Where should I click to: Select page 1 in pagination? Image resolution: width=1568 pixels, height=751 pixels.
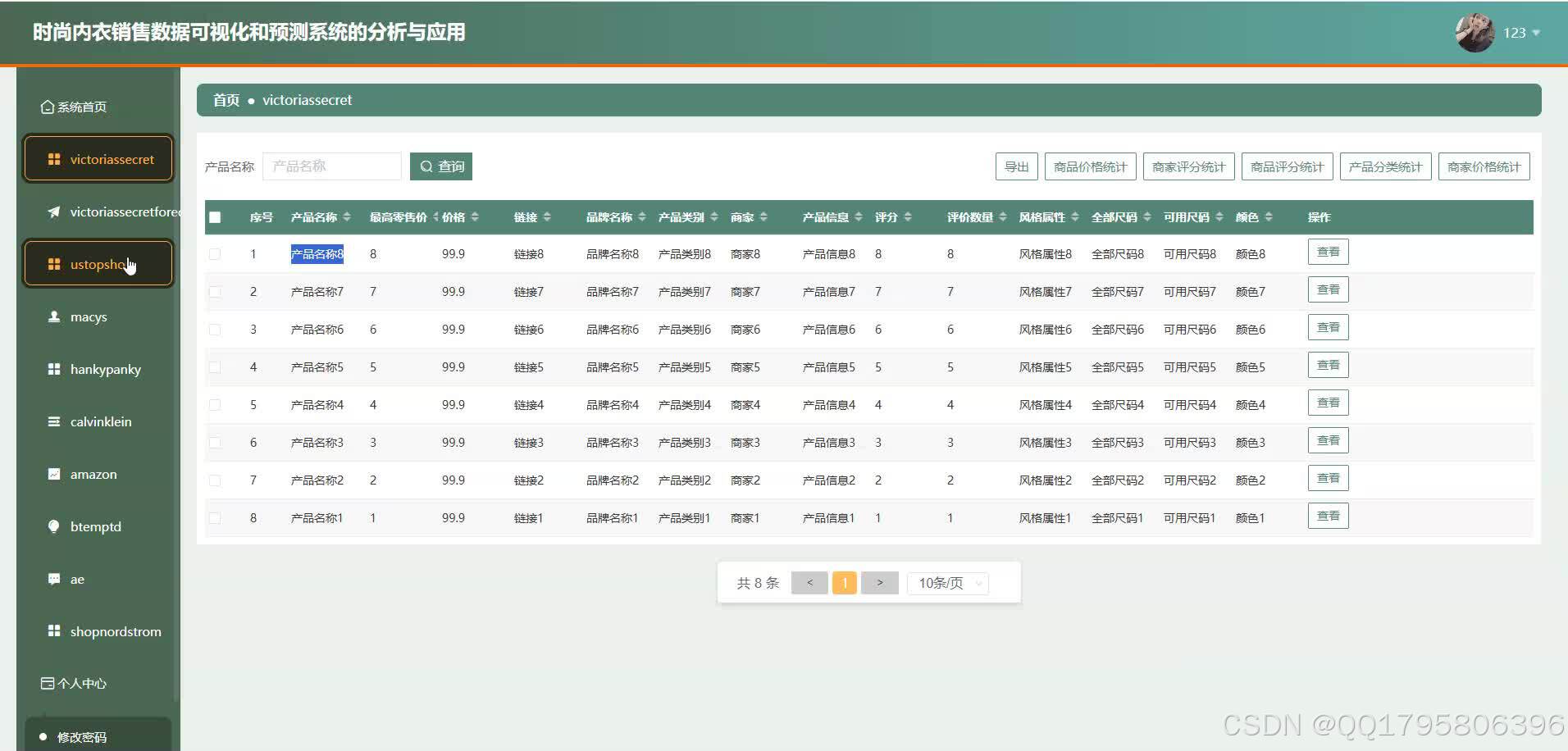point(845,583)
